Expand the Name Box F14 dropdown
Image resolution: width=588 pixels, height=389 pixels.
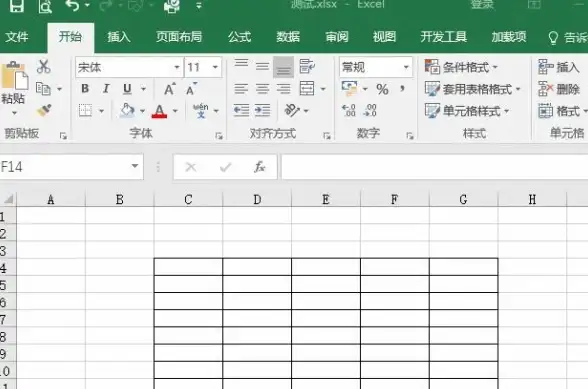click(x=135, y=166)
